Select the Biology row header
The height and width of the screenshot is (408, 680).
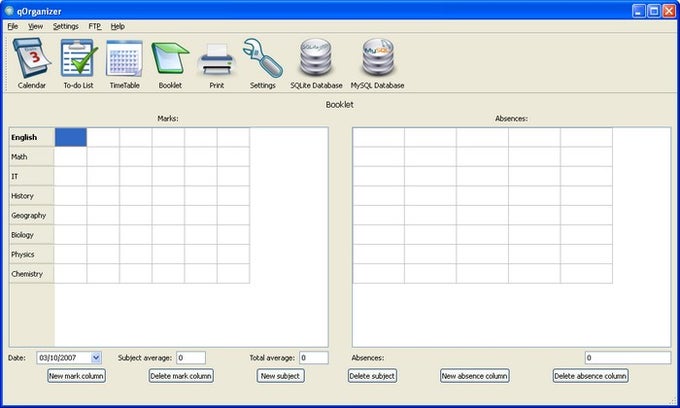(x=32, y=235)
